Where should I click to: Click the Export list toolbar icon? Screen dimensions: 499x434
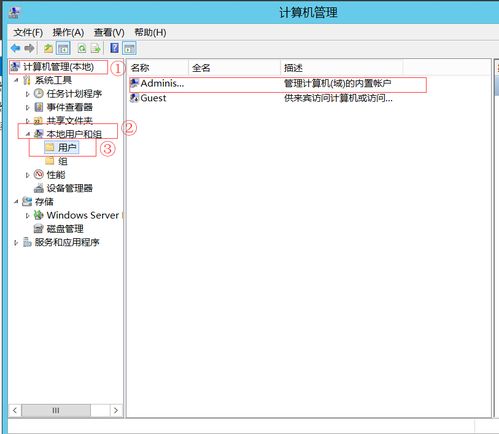tap(96, 49)
